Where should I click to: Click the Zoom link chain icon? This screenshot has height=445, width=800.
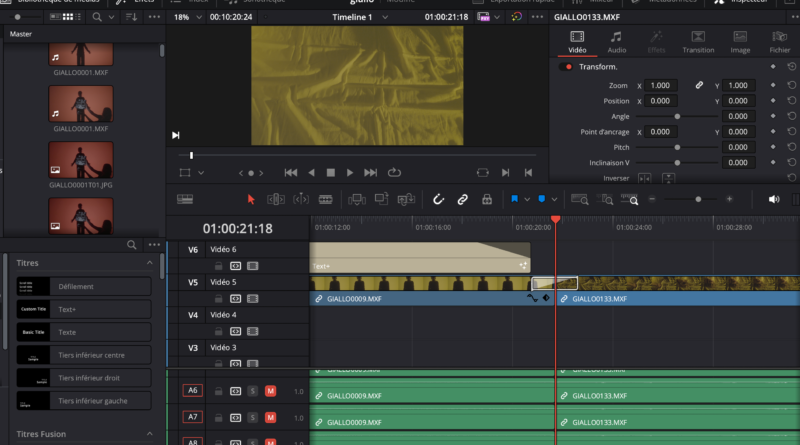pyautogui.click(x=699, y=85)
